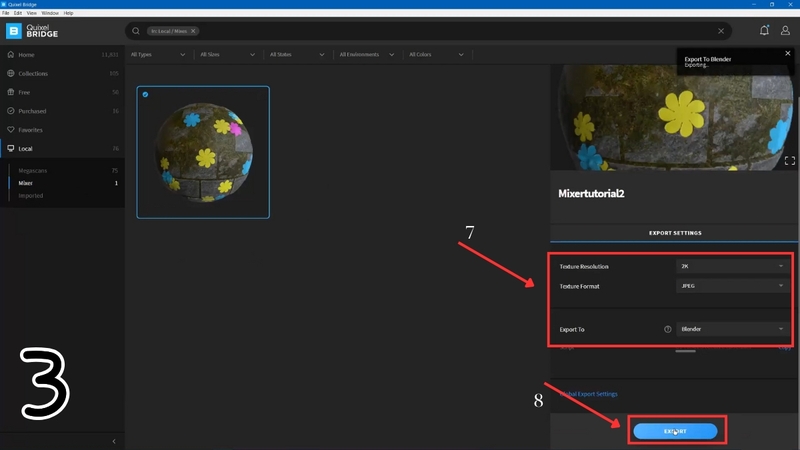The width and height of the screenshot is (800, 450).
Task: Click the Collections label in the sidebar
Action: click(33, 73)
